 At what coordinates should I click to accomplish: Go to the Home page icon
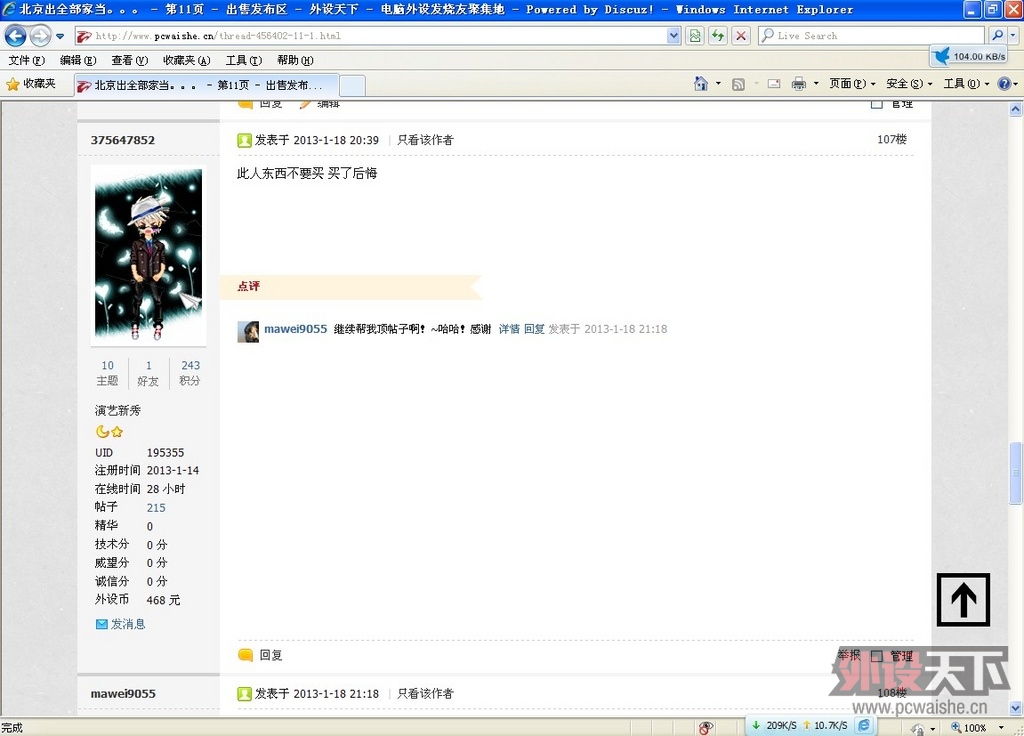pos(701,84)
